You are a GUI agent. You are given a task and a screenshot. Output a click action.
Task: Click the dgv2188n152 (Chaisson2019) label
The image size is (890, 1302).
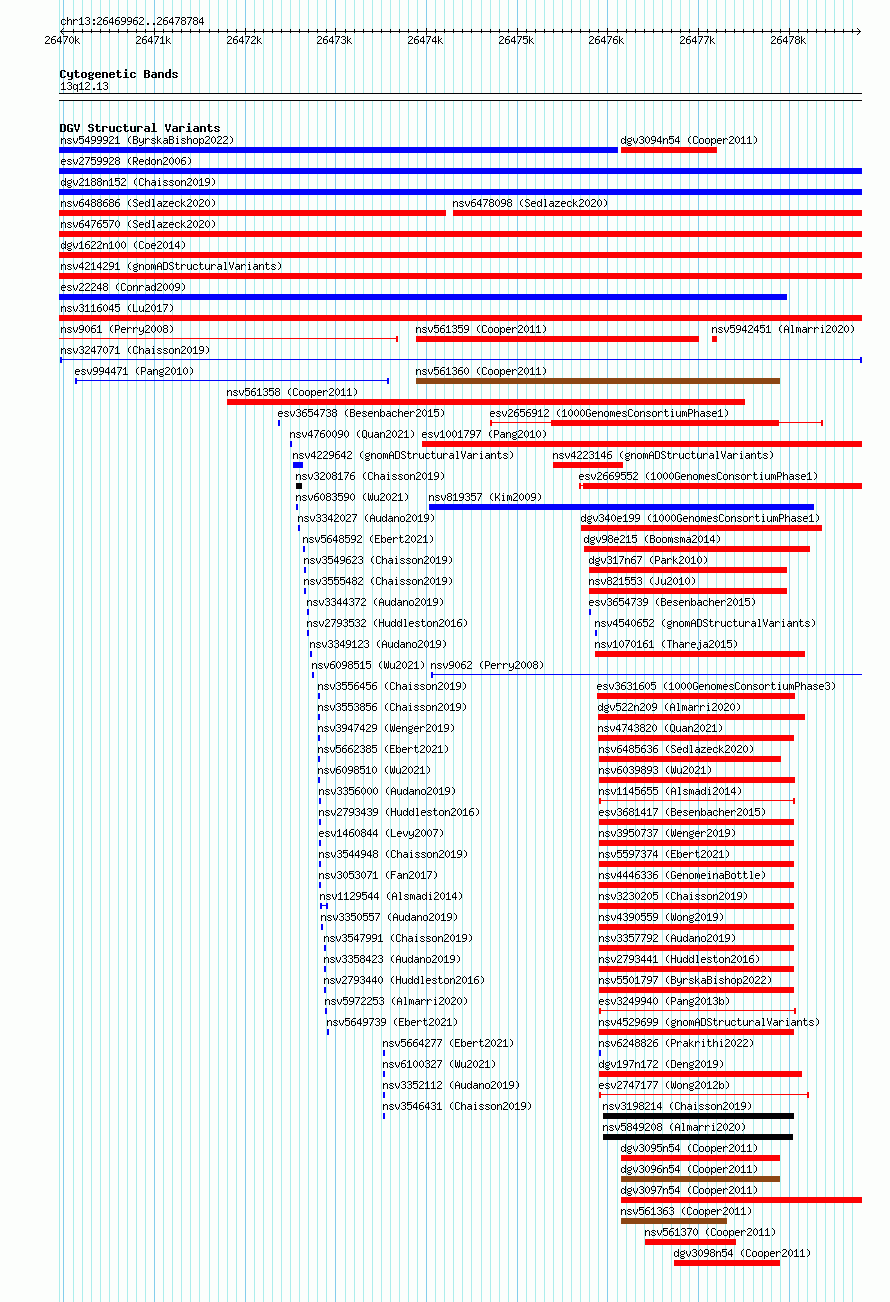click(137, 182)
